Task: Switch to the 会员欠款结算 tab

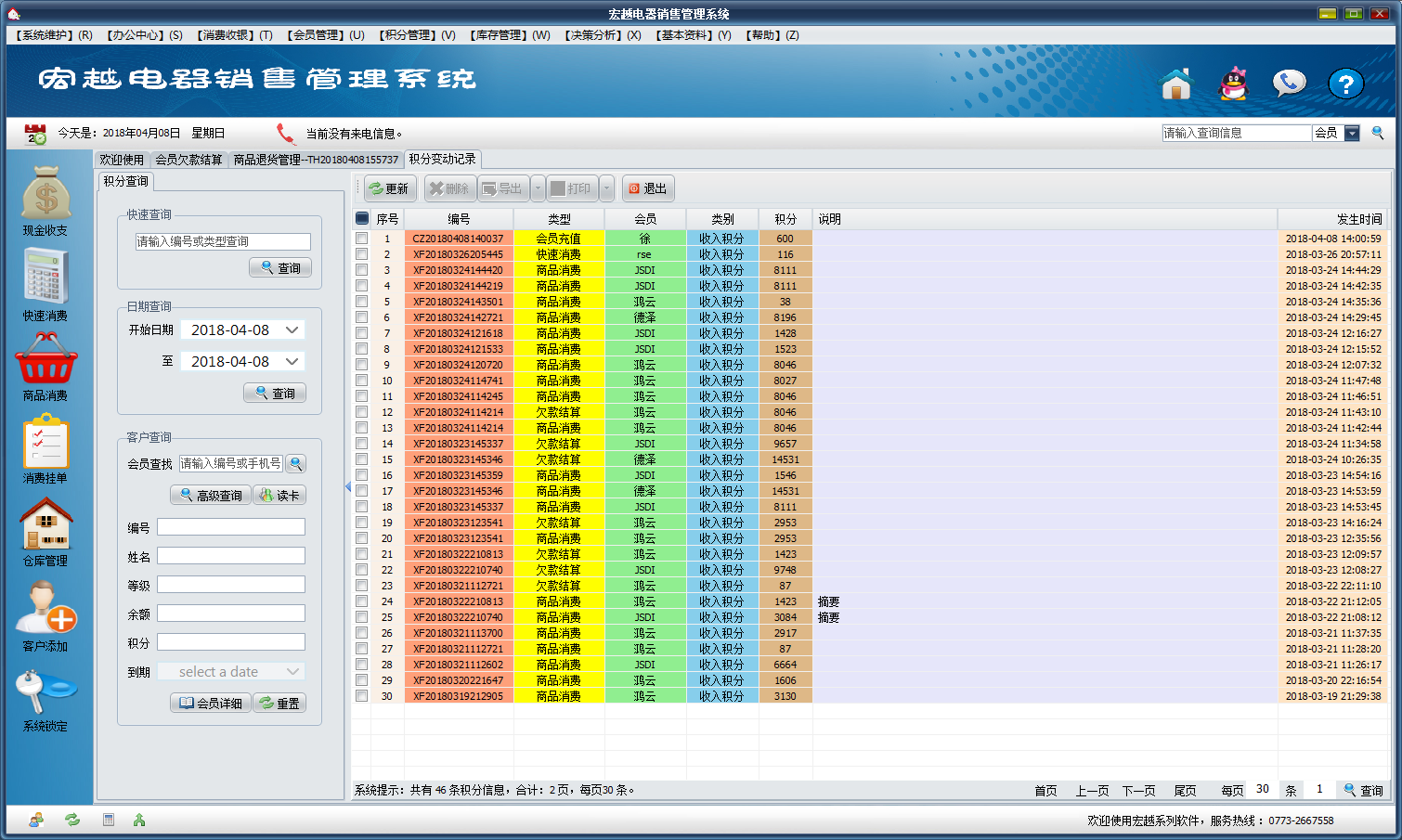Action: [188, 160]
